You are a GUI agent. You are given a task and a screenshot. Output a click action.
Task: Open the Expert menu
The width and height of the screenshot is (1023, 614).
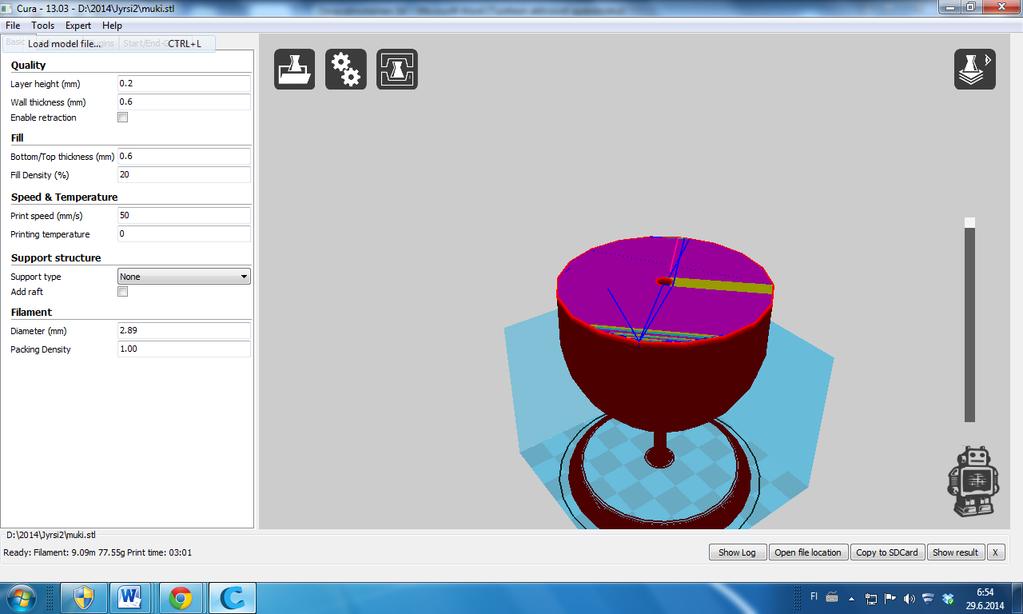[78, 25]
